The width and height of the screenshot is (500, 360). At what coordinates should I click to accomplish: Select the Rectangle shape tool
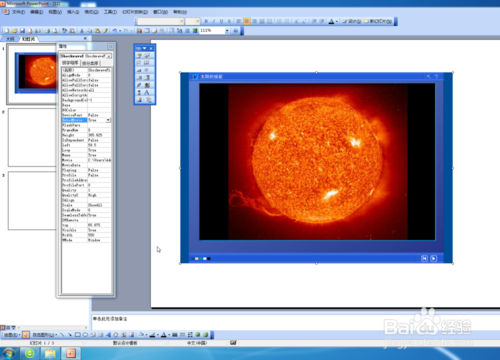(x=78, y=334)
